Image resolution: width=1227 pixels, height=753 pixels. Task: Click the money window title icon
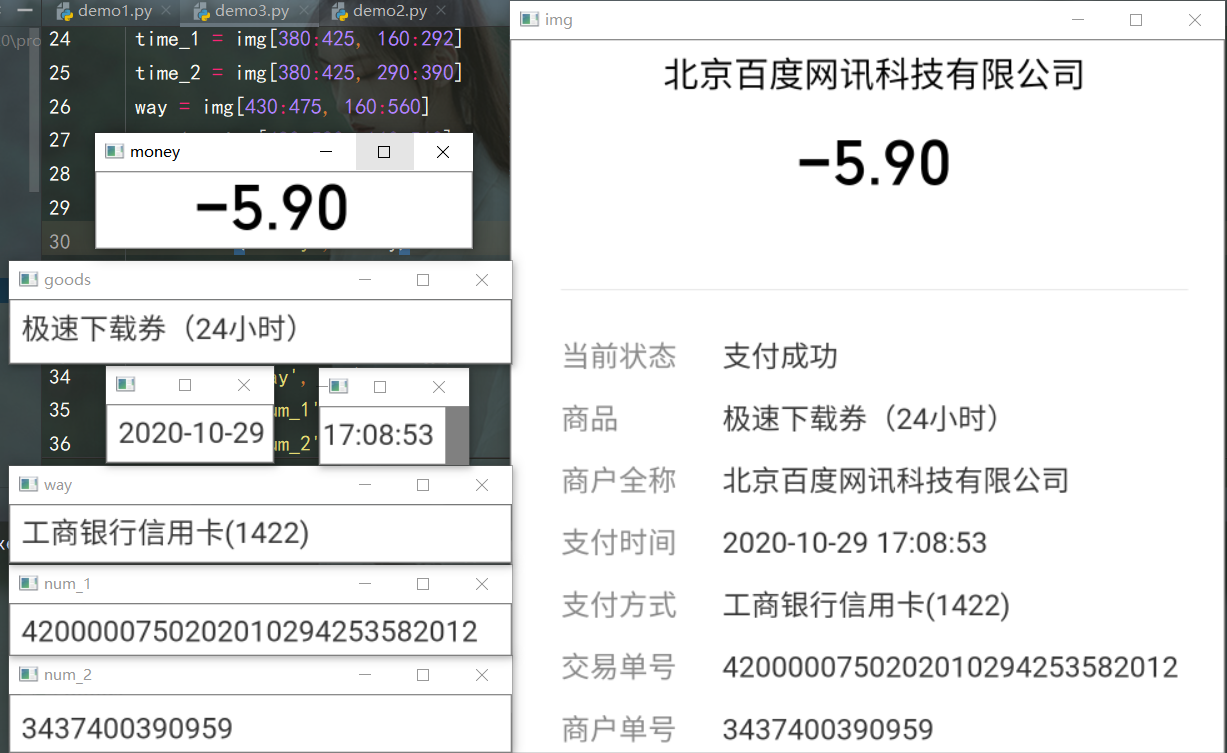(x=114, y=152)
